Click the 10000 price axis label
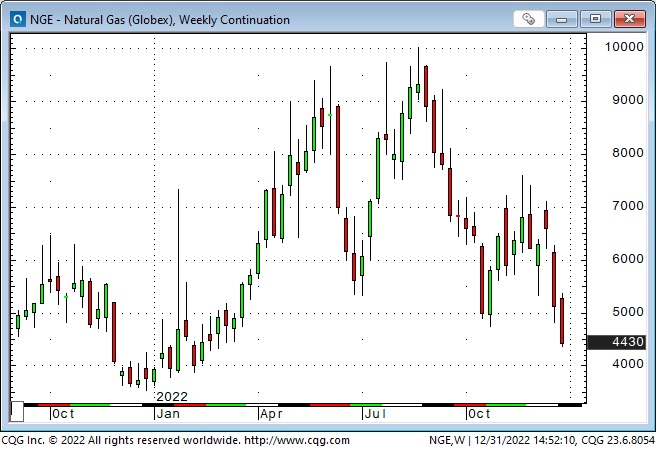This screenshot has width=656, height=465. pos(624,46)
